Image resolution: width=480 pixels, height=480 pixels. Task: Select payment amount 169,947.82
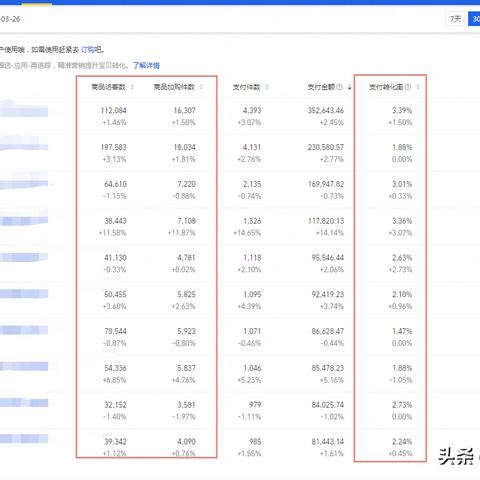click(326, 184)
